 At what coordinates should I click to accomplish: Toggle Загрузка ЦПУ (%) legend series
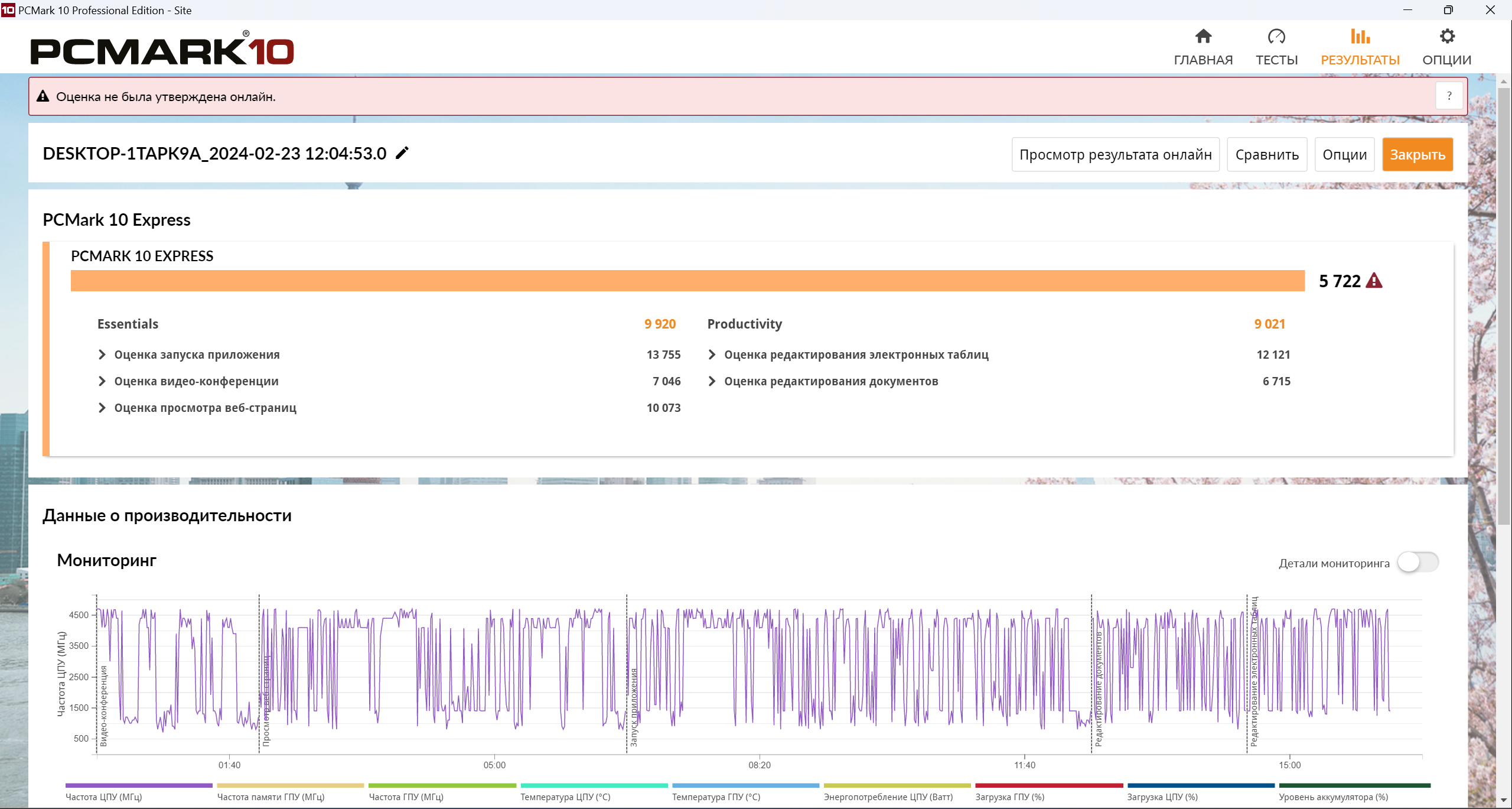[1201, 792]
